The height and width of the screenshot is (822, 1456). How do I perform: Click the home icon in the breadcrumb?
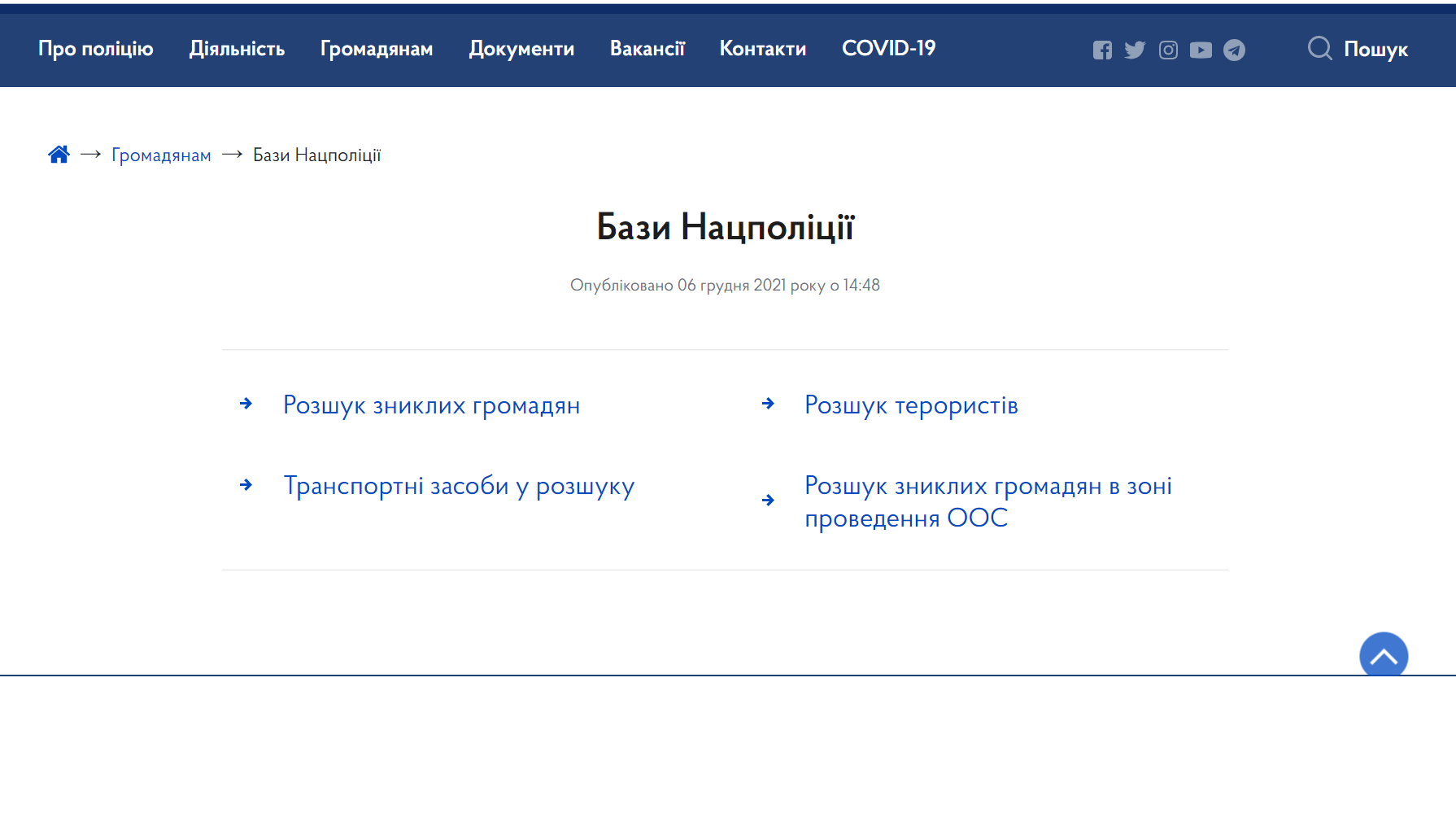tap(59, 154)
